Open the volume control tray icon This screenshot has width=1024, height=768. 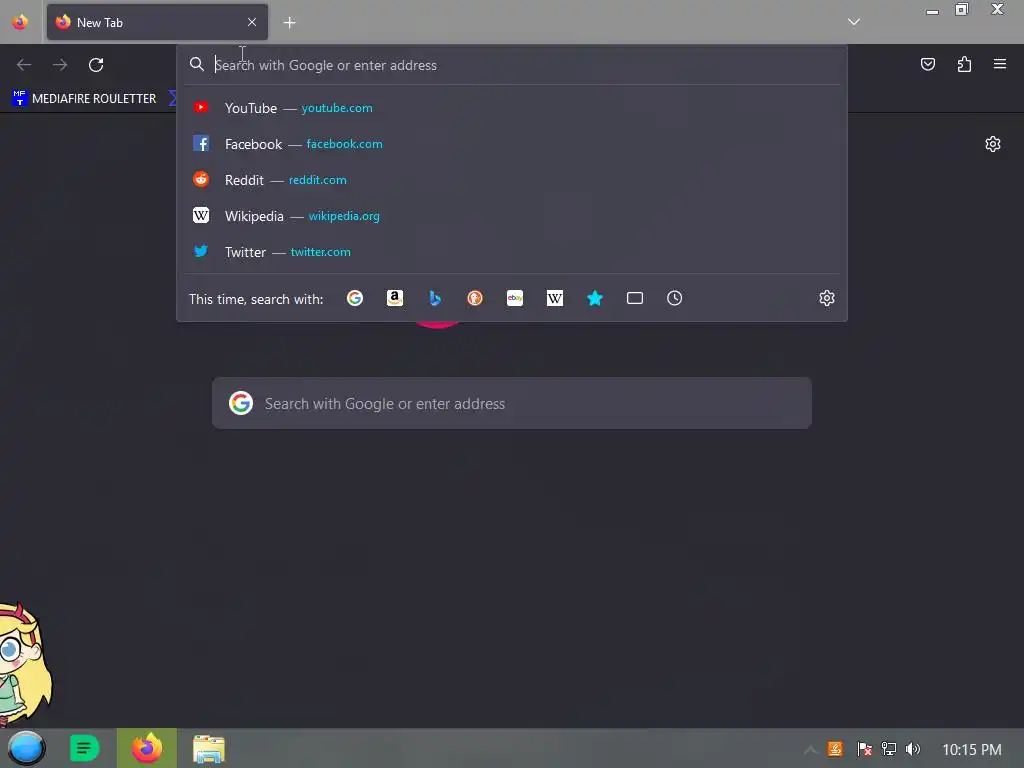point(913,749)
